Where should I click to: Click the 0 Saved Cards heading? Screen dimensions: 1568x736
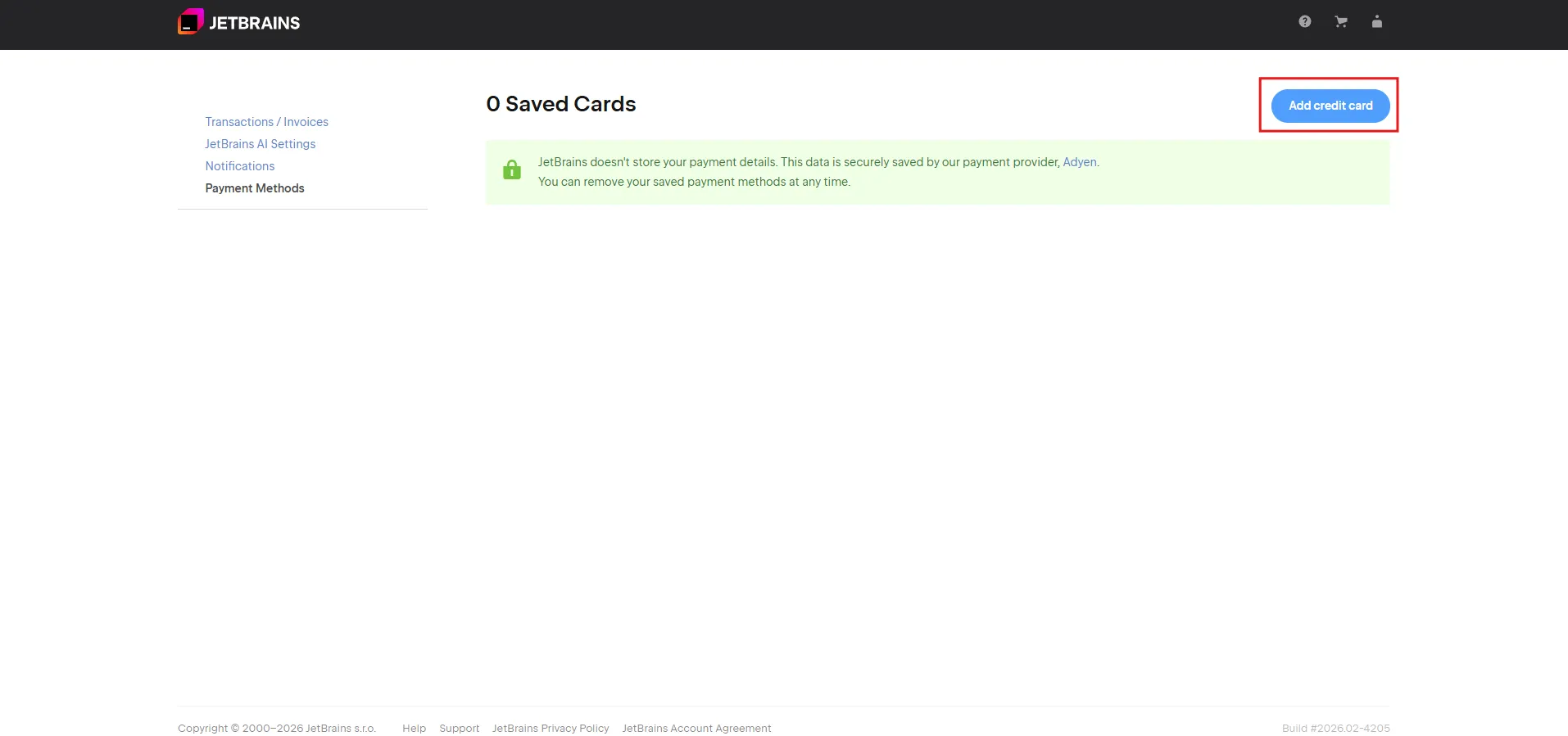[561, 104]
